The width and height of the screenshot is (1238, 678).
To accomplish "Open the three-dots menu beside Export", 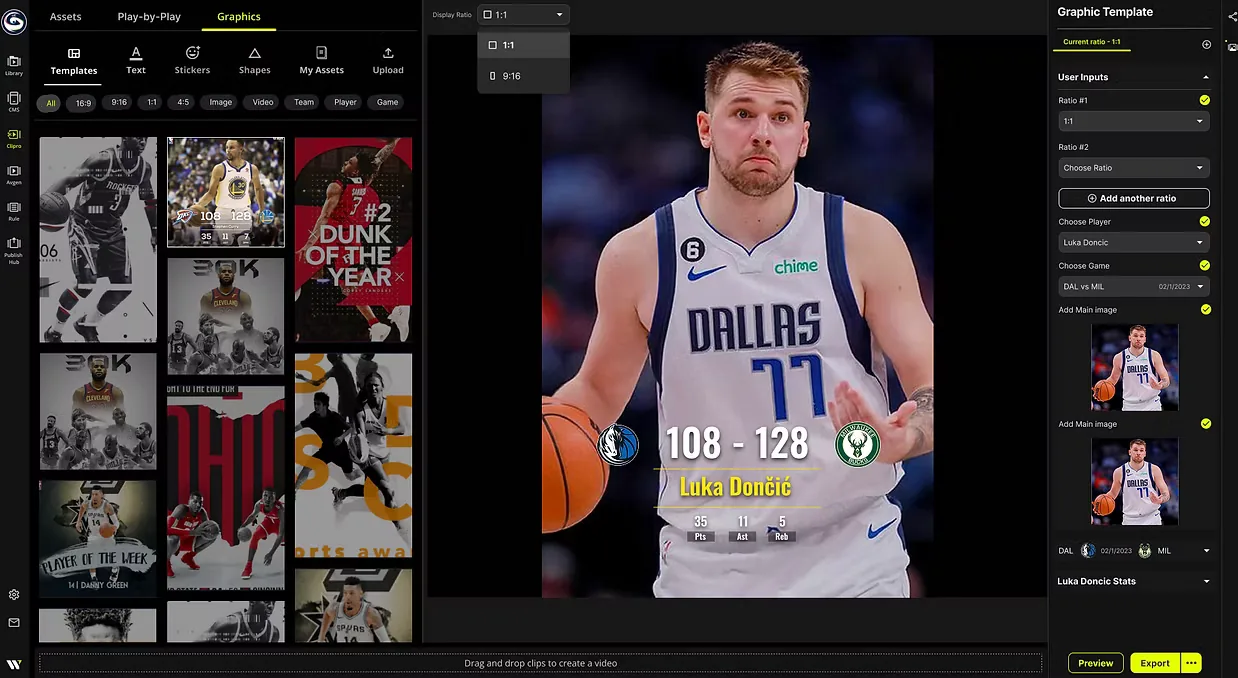I will pyautogui.click(x=1191, y=663).
